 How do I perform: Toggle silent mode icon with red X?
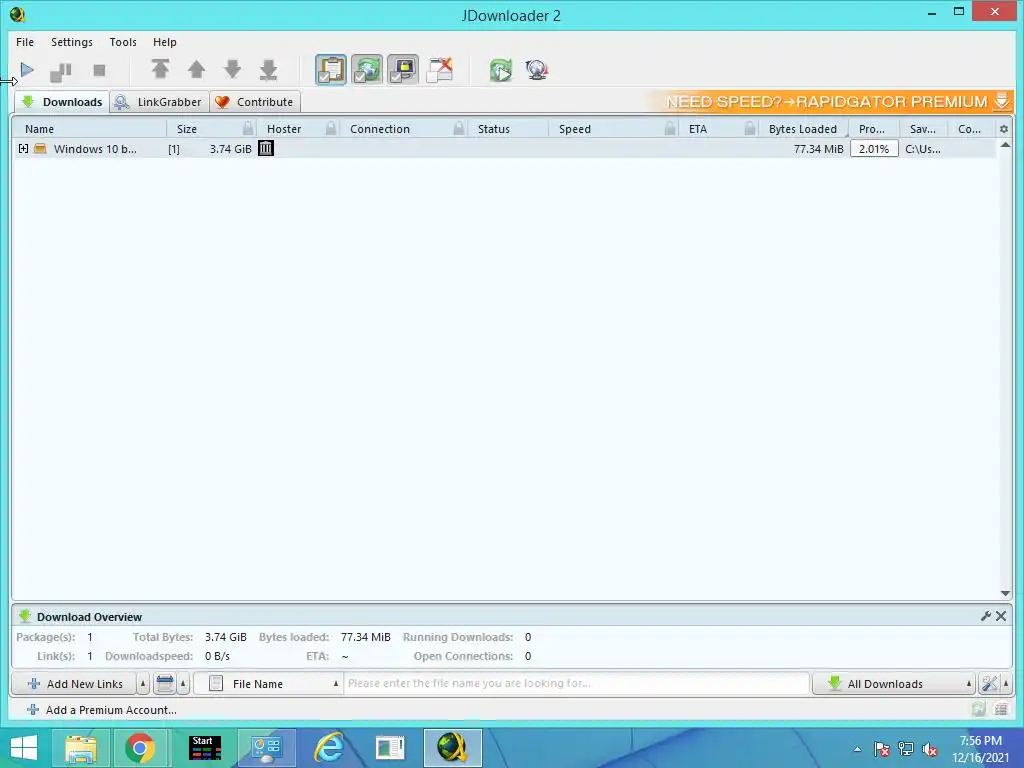[440, 70]
